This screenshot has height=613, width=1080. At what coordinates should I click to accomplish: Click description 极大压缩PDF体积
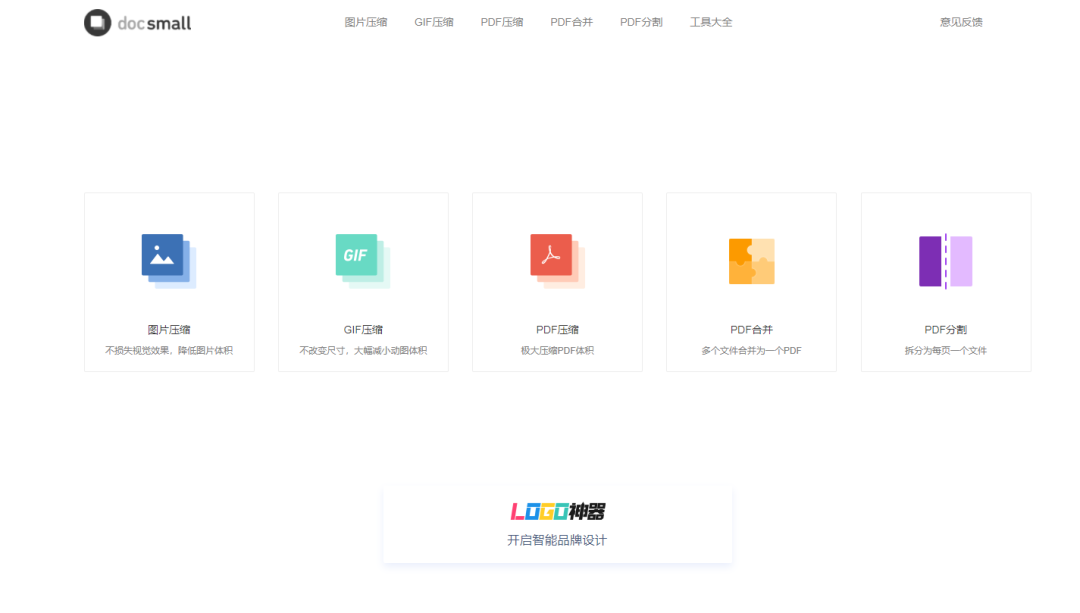tap(557, 351)
